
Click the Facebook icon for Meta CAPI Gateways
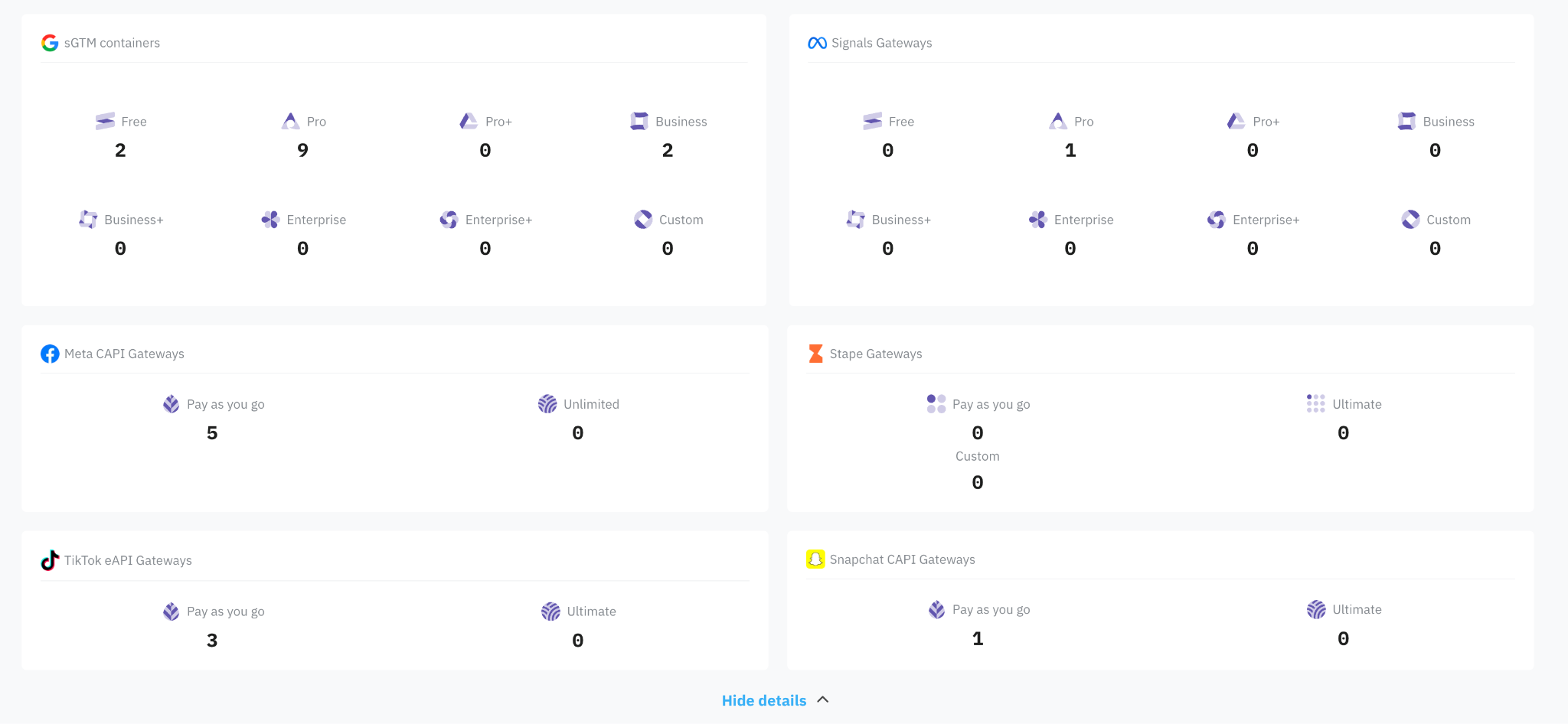click(50, 354)
